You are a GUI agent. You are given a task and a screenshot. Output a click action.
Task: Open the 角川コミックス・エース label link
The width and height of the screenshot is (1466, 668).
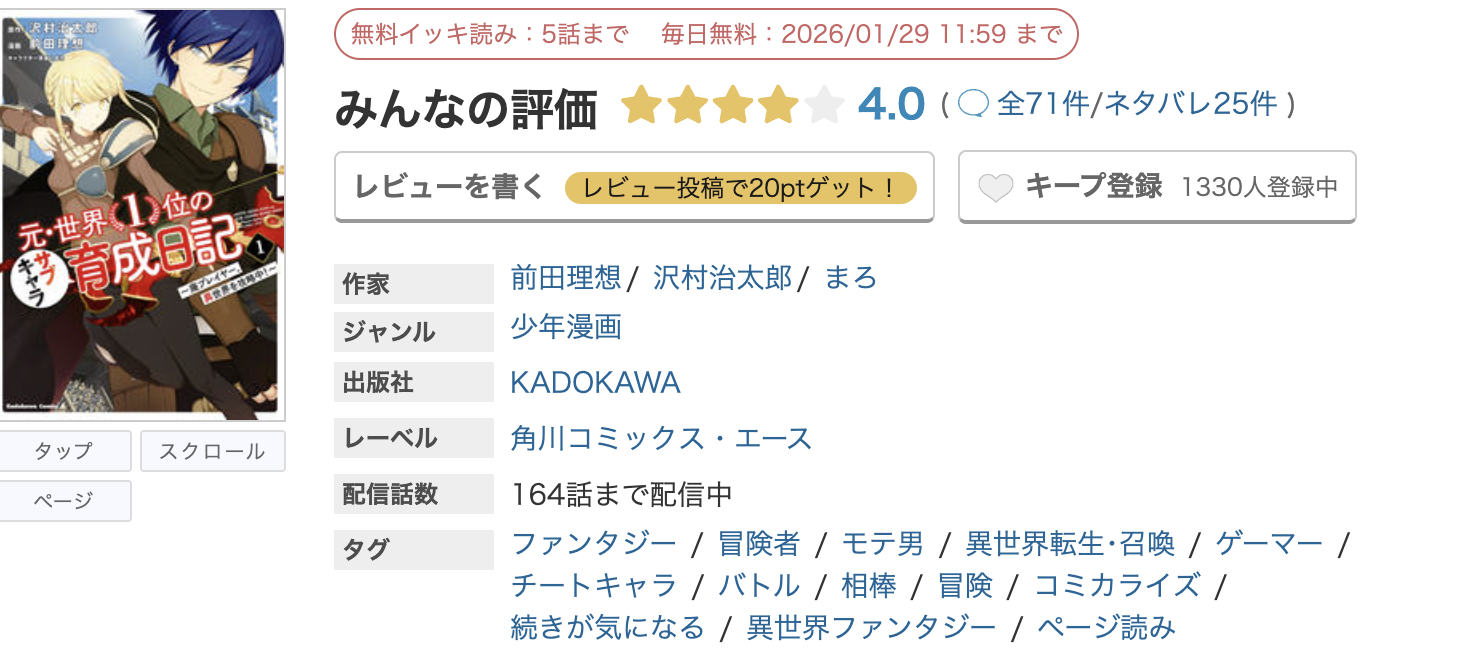[661, 437]
